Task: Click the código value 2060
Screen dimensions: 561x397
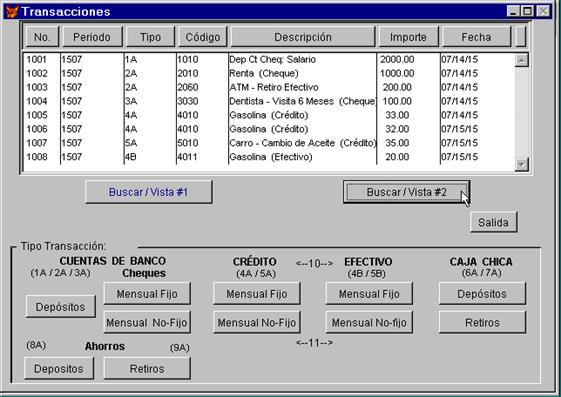Action: pos(188,87)
